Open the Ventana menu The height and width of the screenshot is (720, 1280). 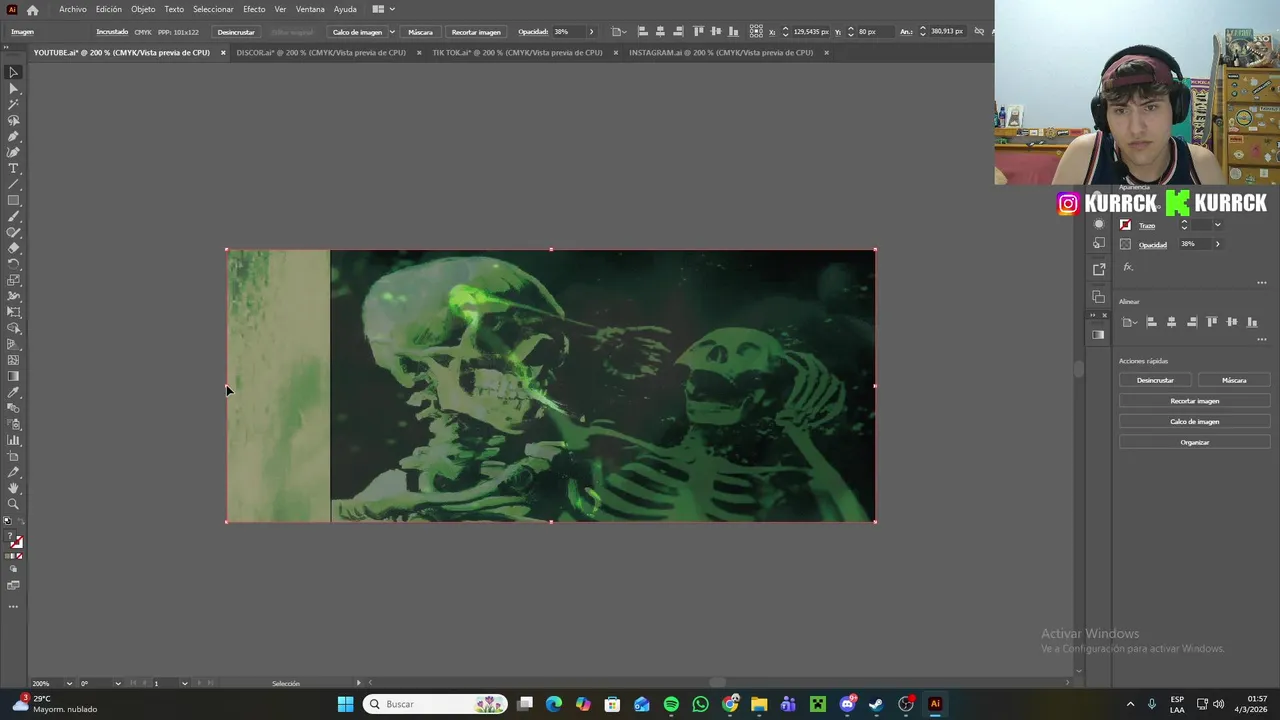310,9
